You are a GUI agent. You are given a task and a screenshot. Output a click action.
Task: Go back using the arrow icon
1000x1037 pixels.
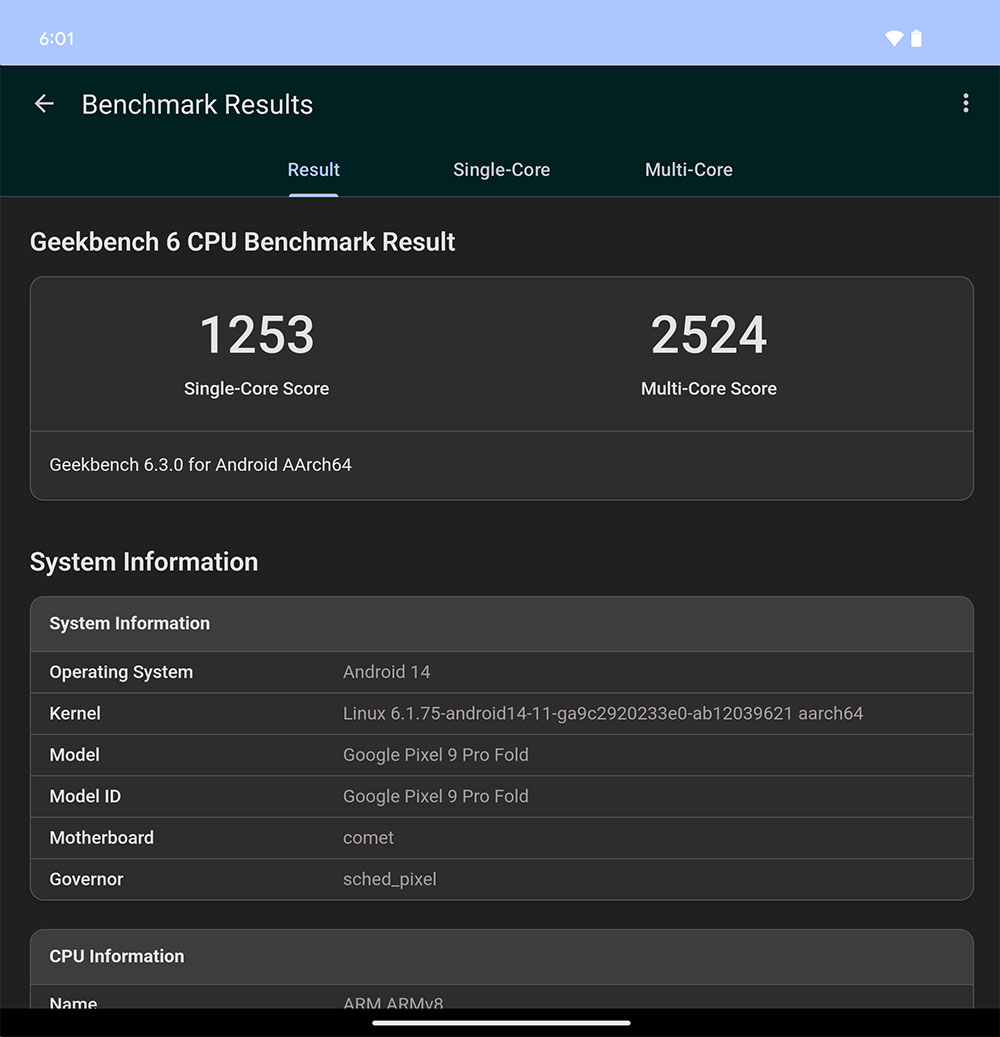coord(44,104)
